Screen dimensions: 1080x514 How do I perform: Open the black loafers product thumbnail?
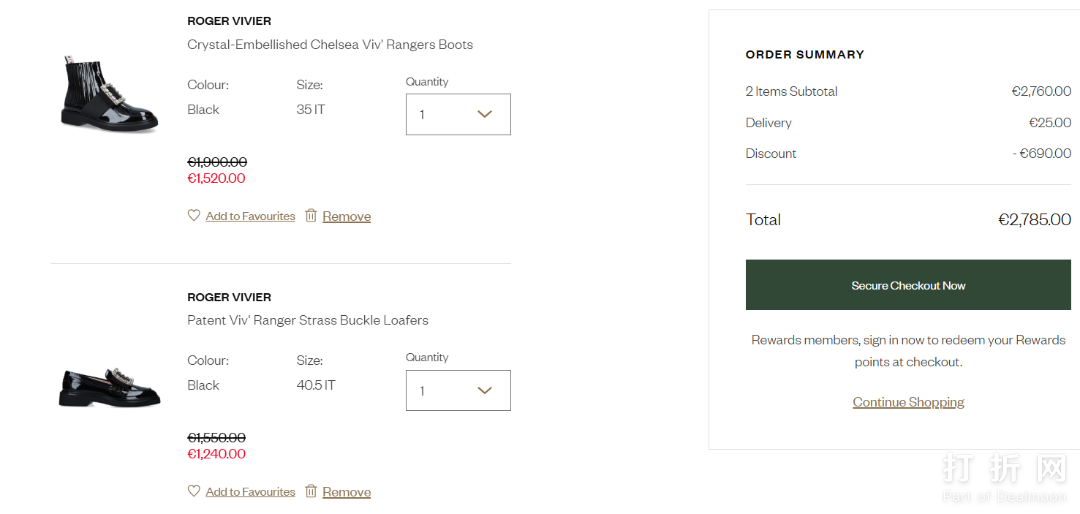tap(109, 383)
